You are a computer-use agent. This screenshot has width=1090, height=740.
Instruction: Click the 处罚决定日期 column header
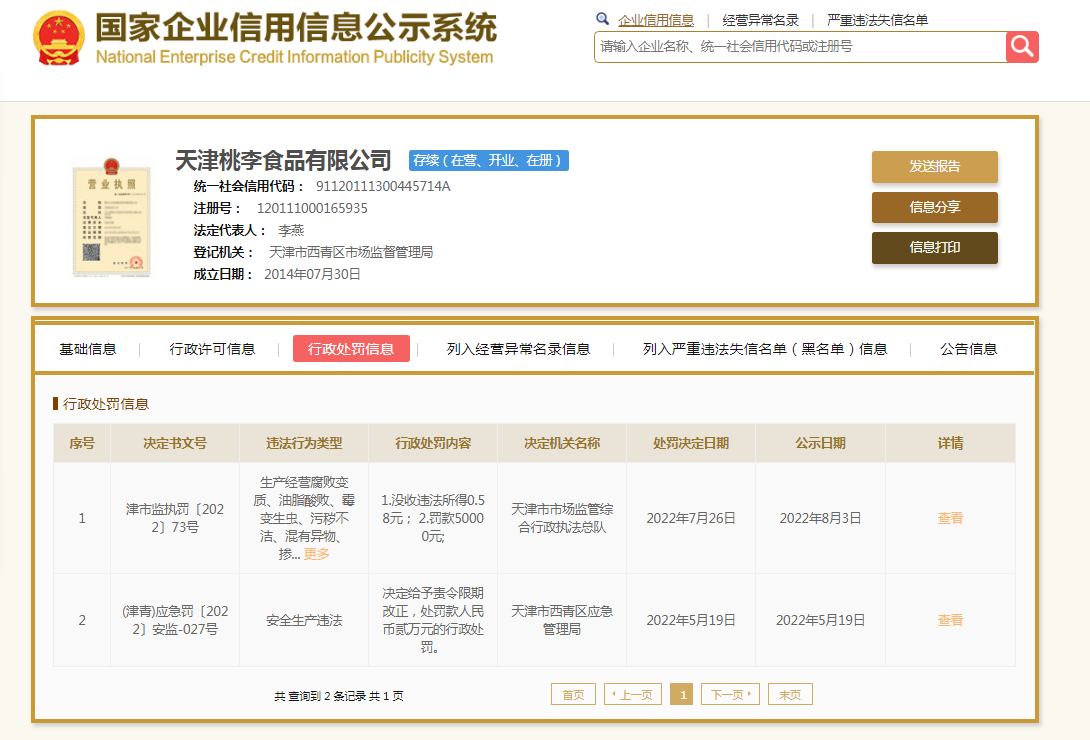tap(691, 443)
